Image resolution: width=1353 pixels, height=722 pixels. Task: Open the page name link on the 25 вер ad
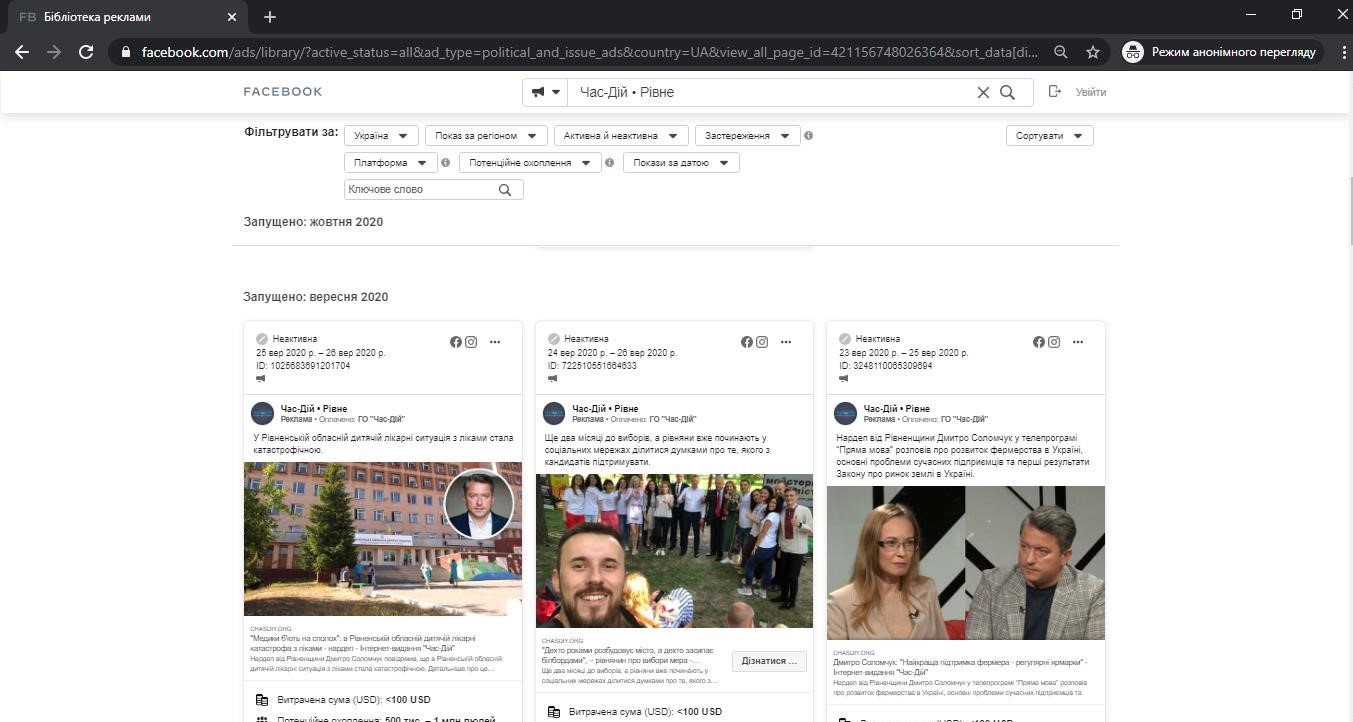[x=314, y=408]
